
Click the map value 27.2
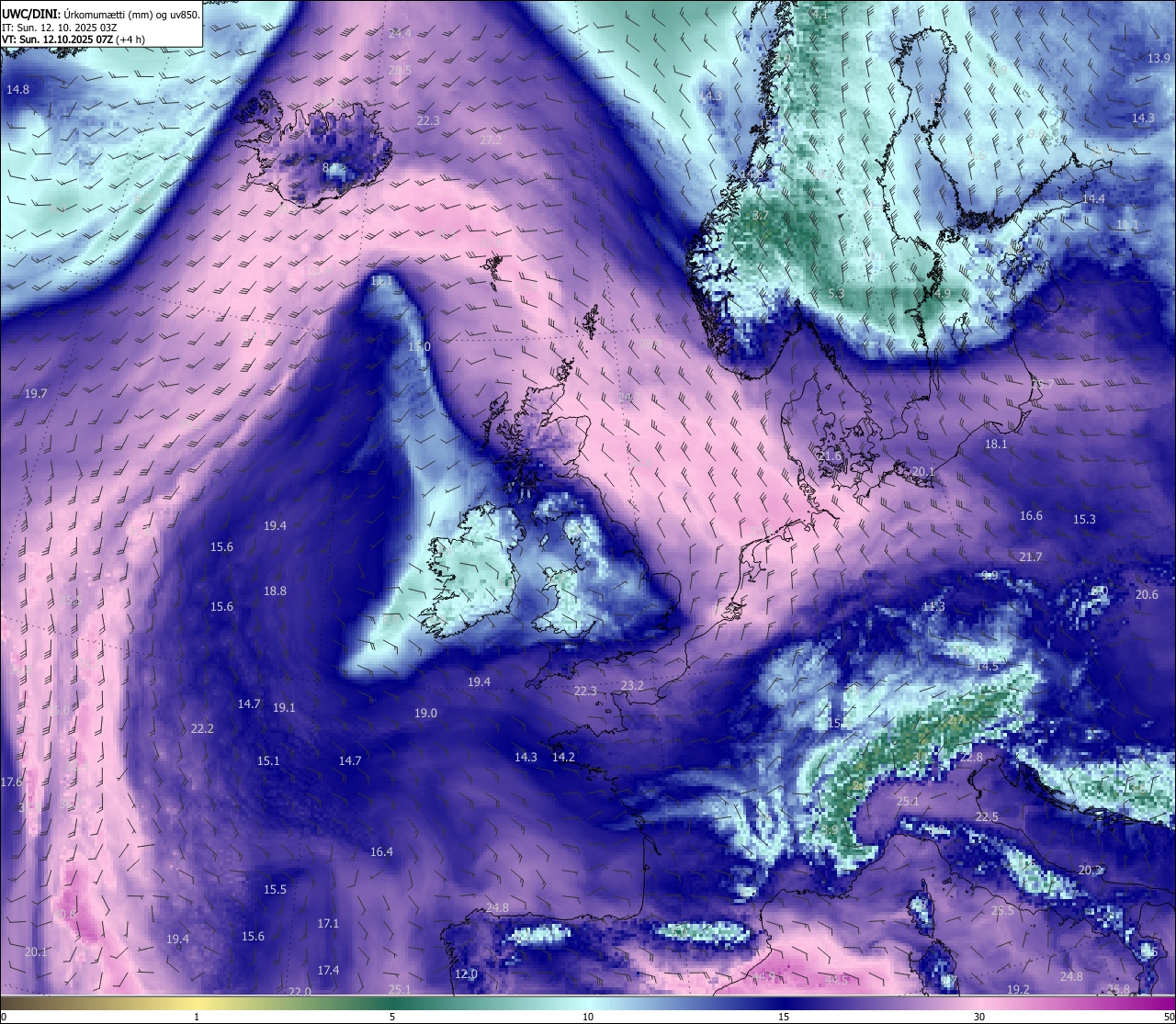[x=491, y=141]
